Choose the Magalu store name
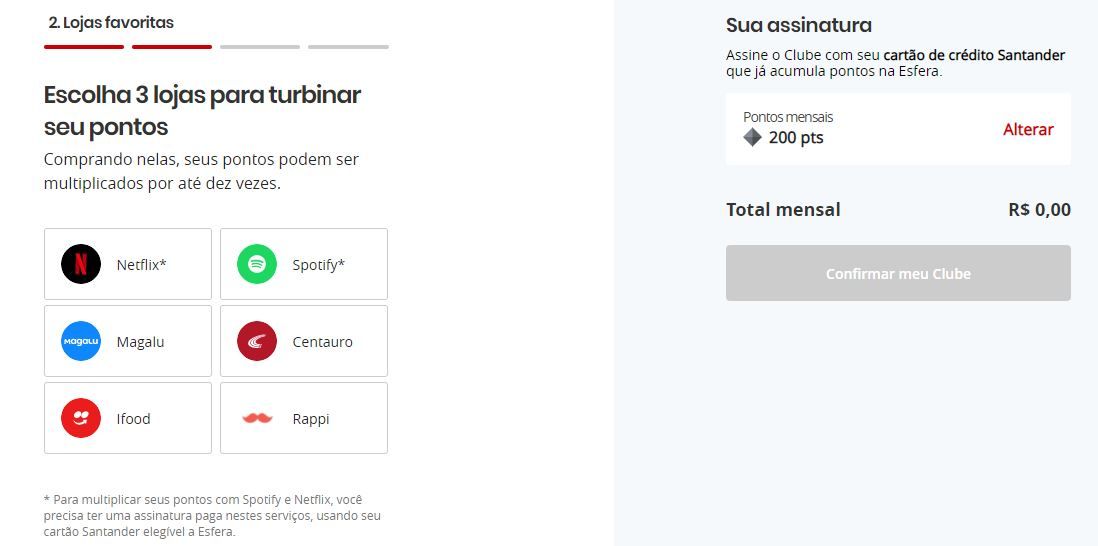 point(140,342)
